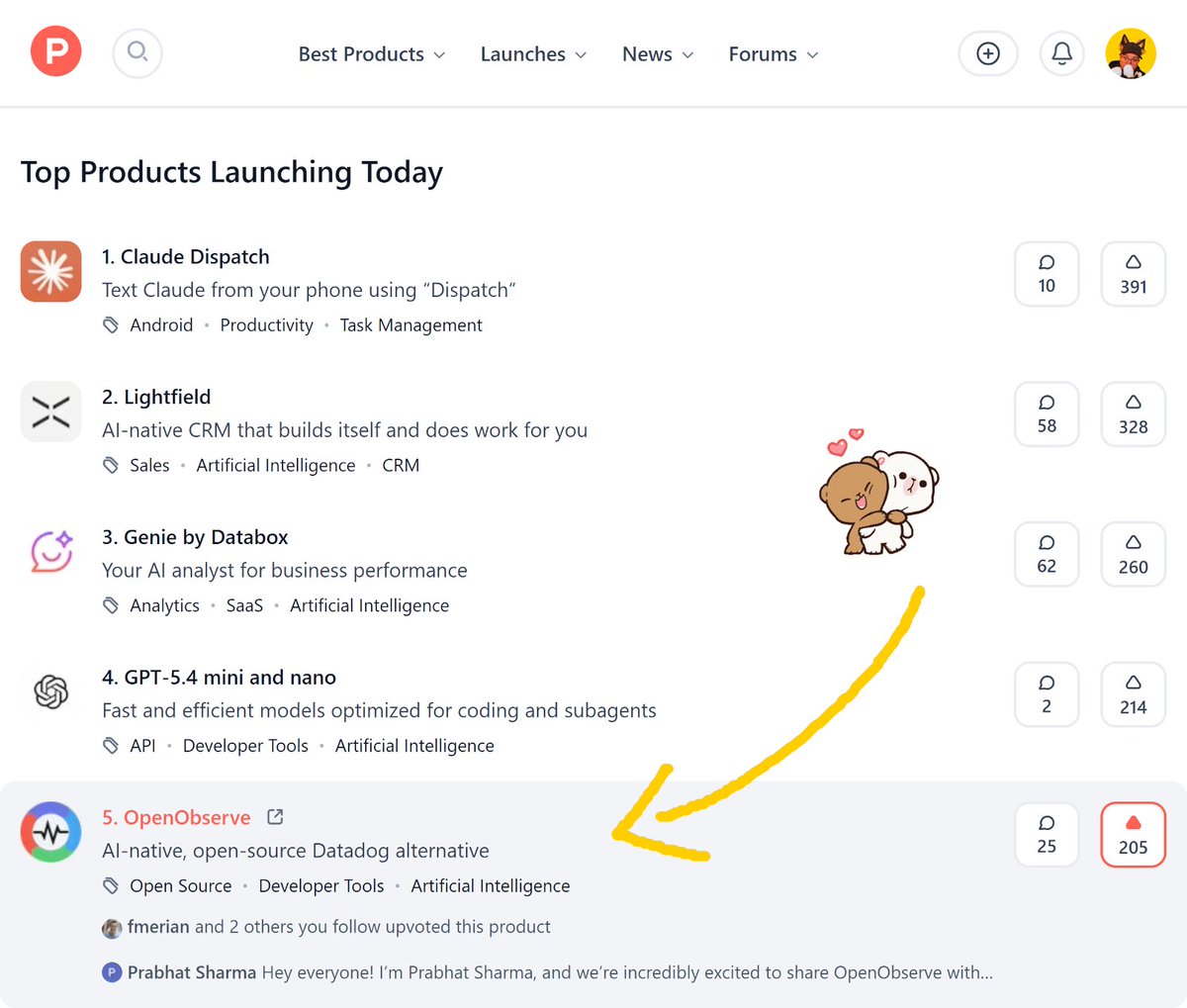
Task: View Lightfield comments (58)
Action: [x=1047, y=414]
